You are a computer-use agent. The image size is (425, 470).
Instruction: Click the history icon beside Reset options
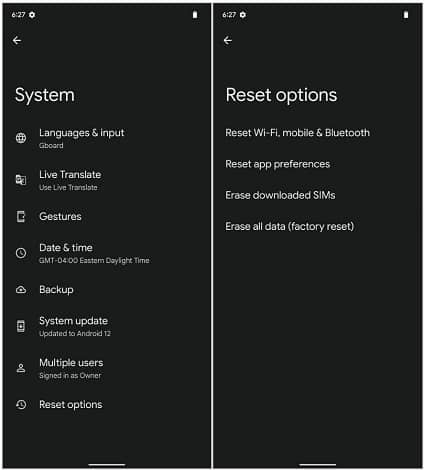point(21,405)
